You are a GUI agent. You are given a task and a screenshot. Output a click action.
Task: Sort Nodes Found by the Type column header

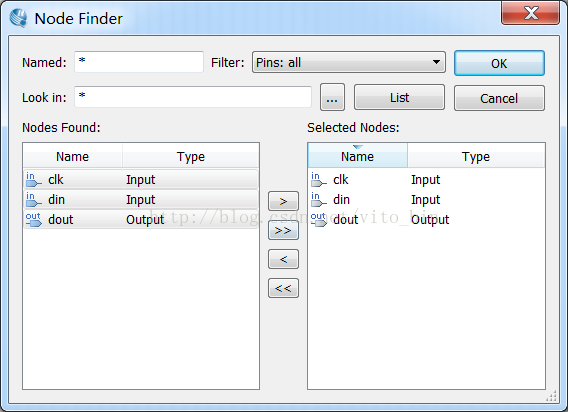pyautogui.click(x=191, y=156)
